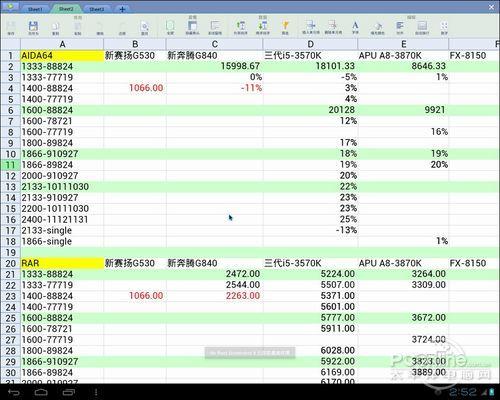Close the spreadsheet with the X button
The height and width of the screenshot is (400, 500).
(x=491, y=7)
